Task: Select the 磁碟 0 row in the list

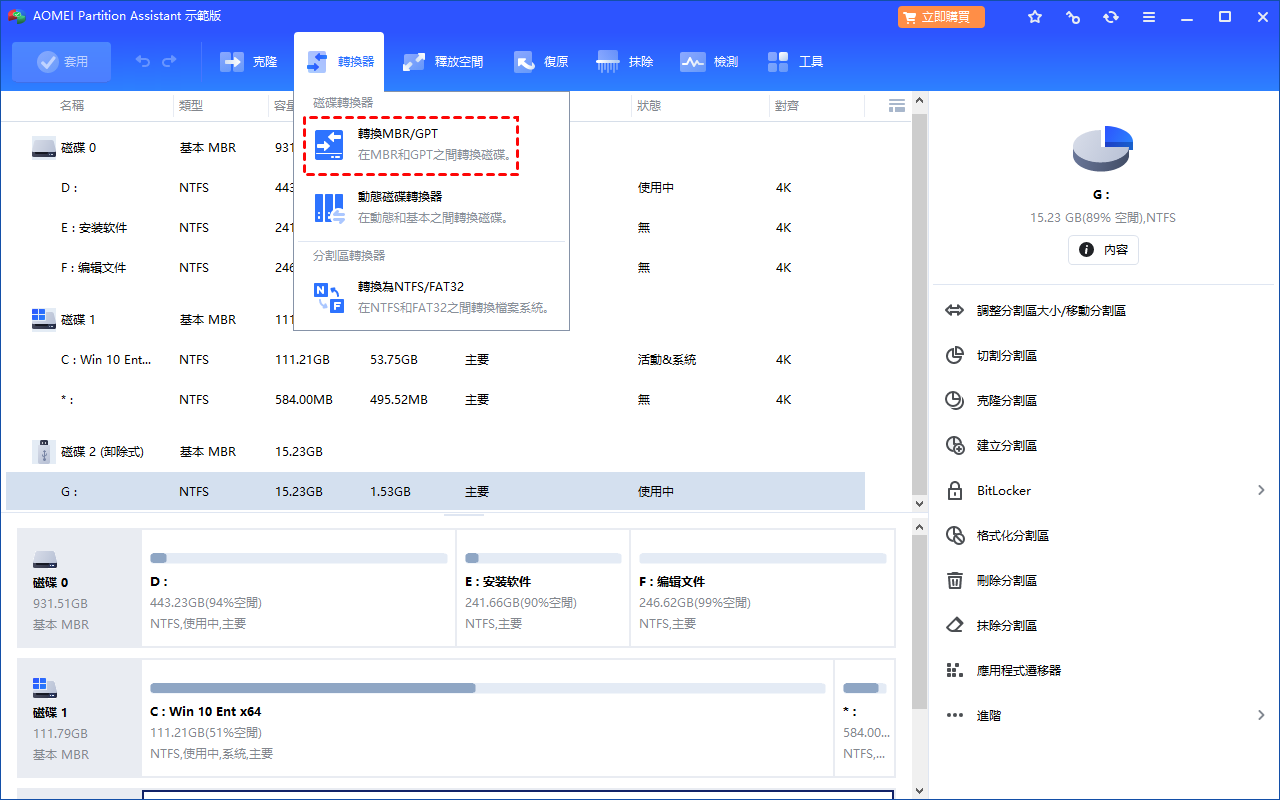Action: coord(435,148)
